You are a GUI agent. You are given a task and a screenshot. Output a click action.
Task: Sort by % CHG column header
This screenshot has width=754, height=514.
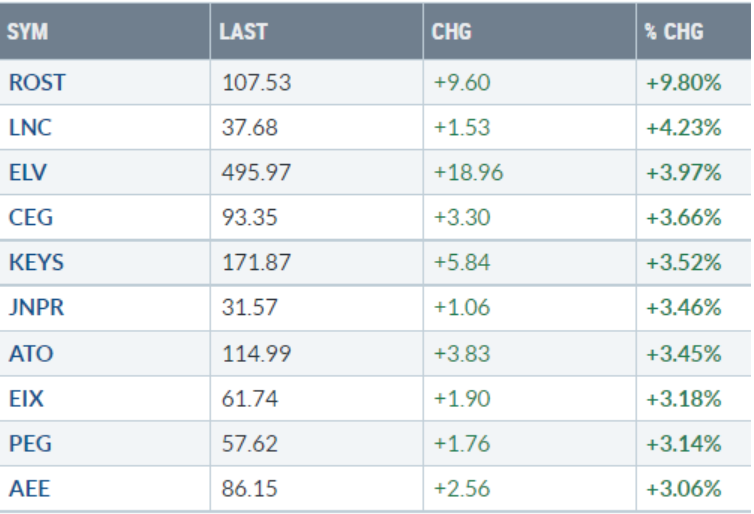(674, 33)
